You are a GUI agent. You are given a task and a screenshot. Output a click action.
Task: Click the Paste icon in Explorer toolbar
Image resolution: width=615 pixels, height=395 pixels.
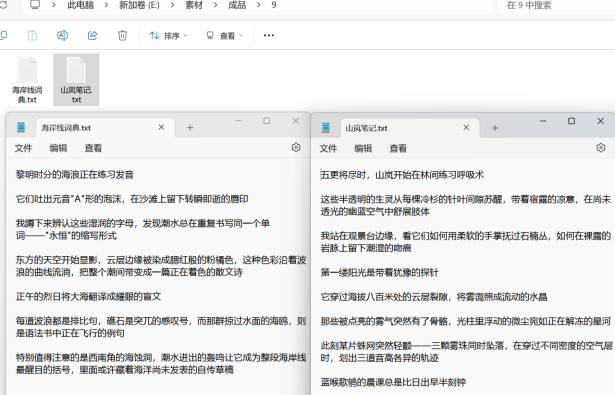32,35
